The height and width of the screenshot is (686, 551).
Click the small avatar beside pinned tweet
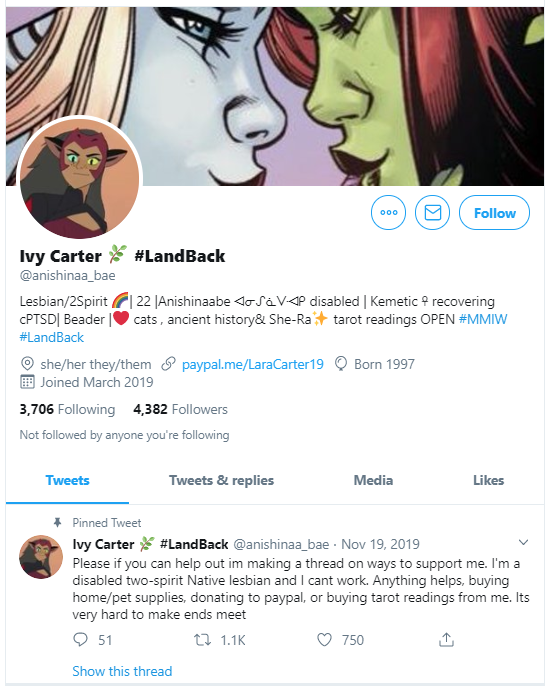[x=41, y=557]
